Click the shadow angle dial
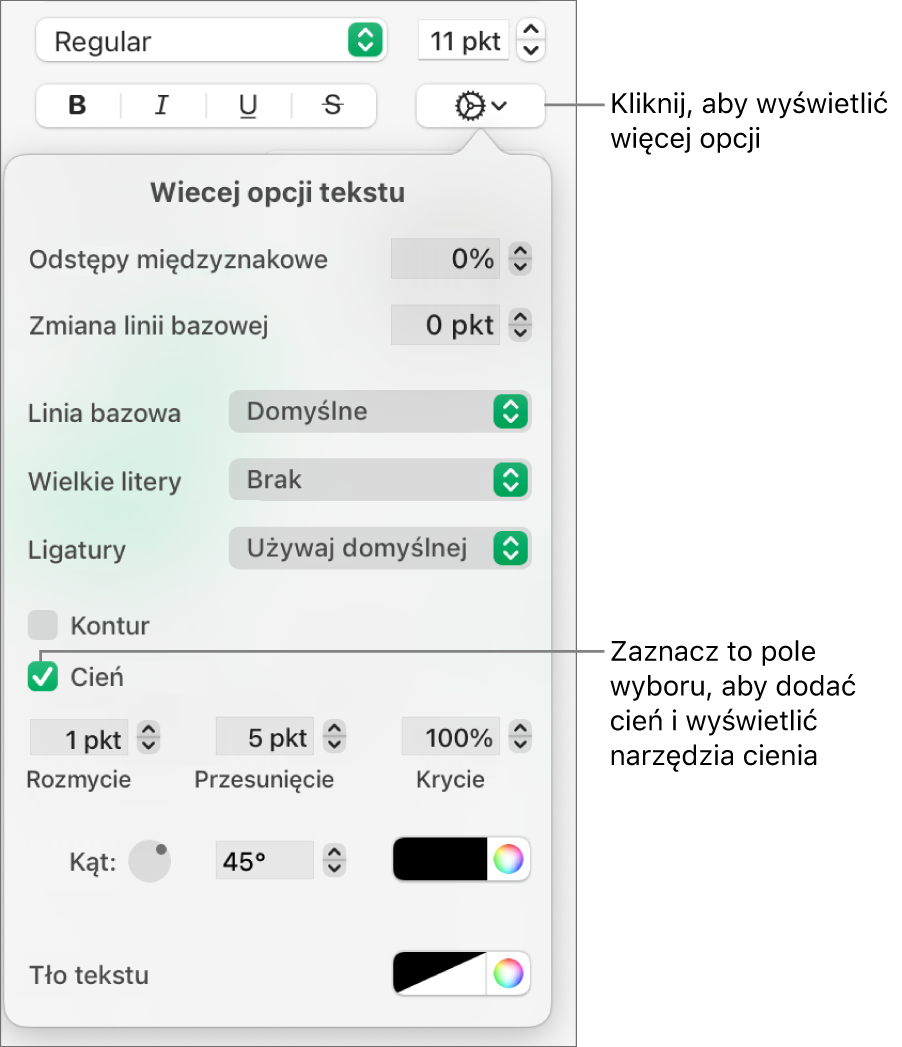Screen dimensions: 902x1047 [x=151, y=860]
